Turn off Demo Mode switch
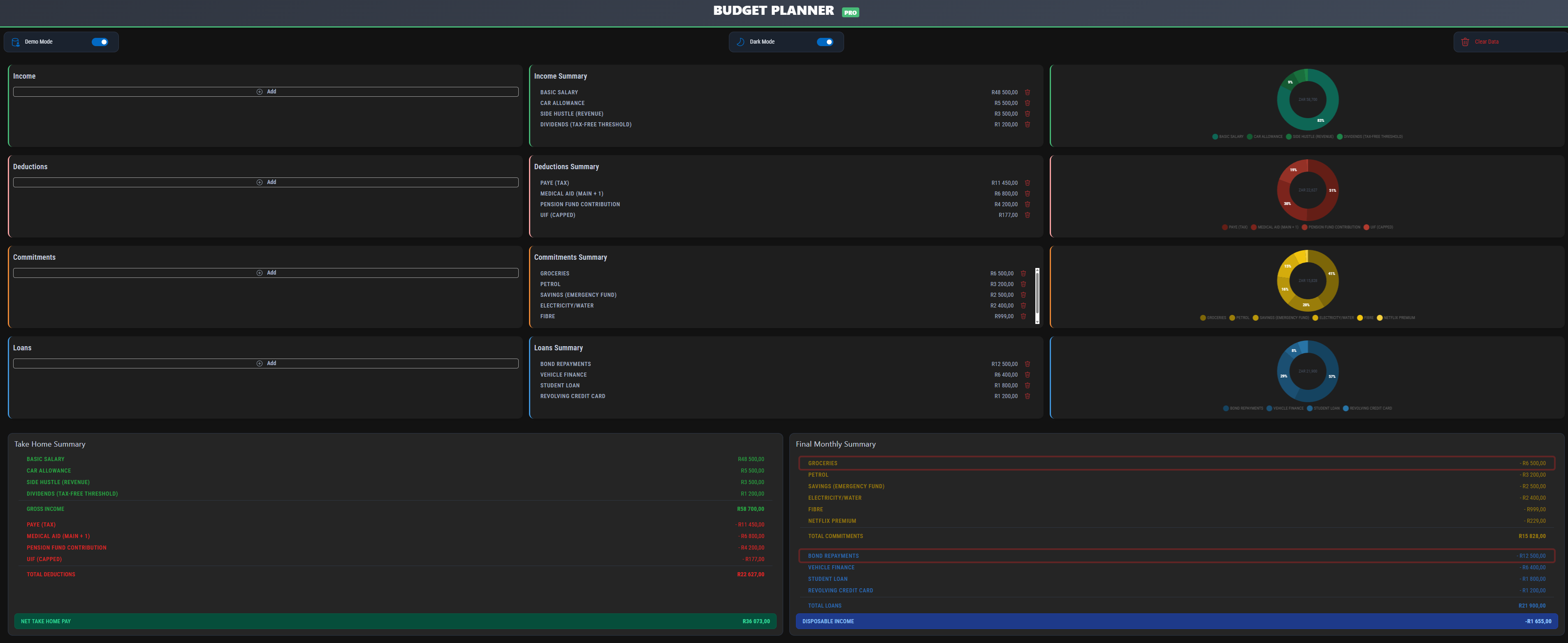 [x=100, y=42]
